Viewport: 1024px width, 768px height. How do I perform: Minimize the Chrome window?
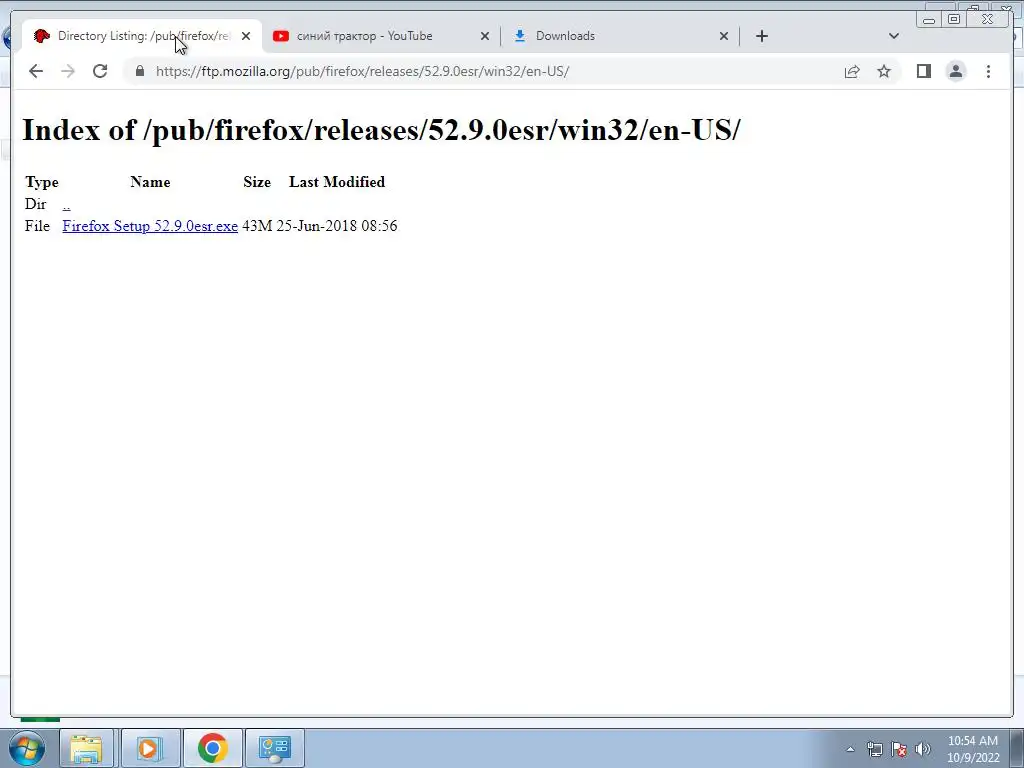pyautogui.click(x=929, y=20)
